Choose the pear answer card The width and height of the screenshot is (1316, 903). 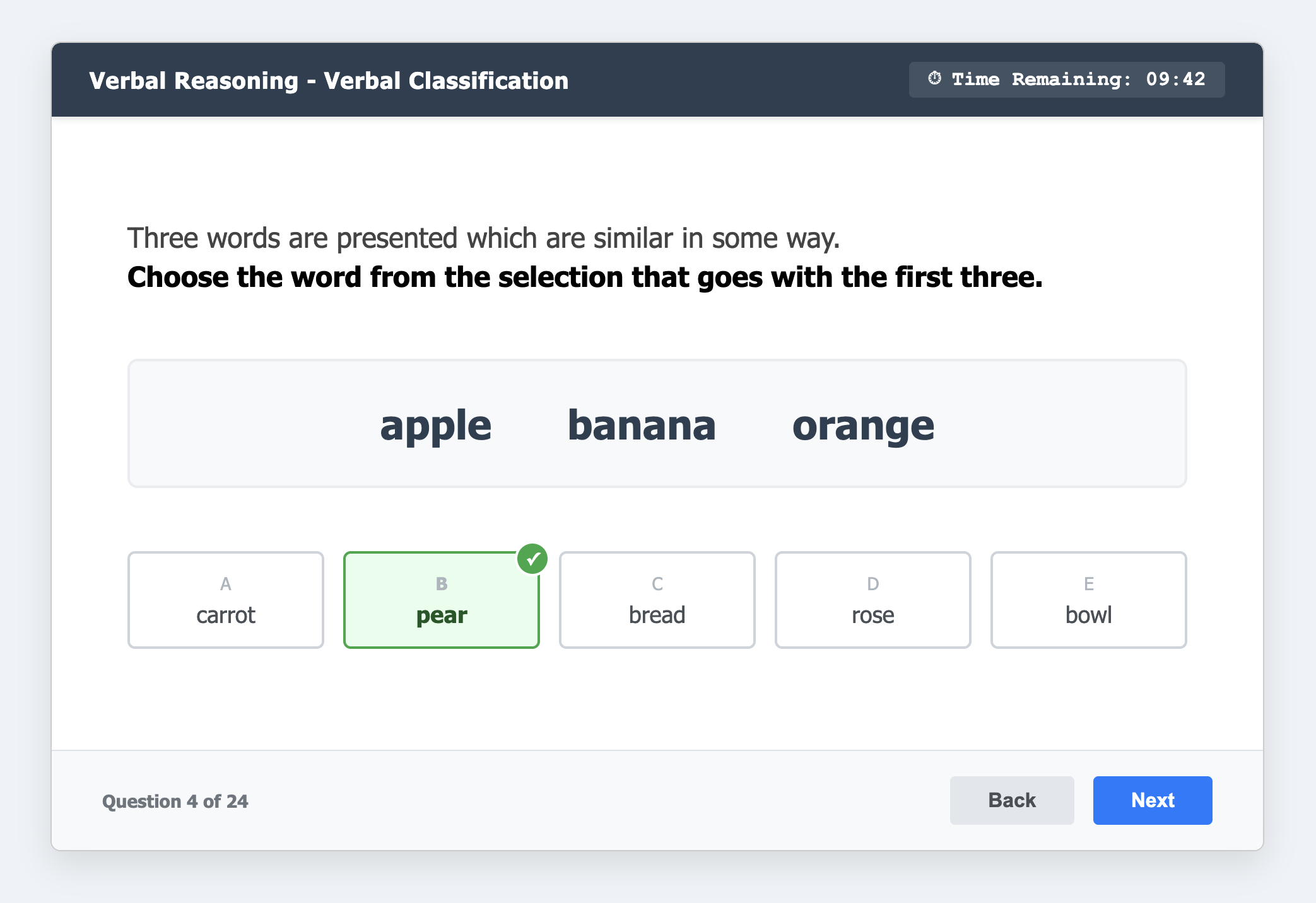441,600
